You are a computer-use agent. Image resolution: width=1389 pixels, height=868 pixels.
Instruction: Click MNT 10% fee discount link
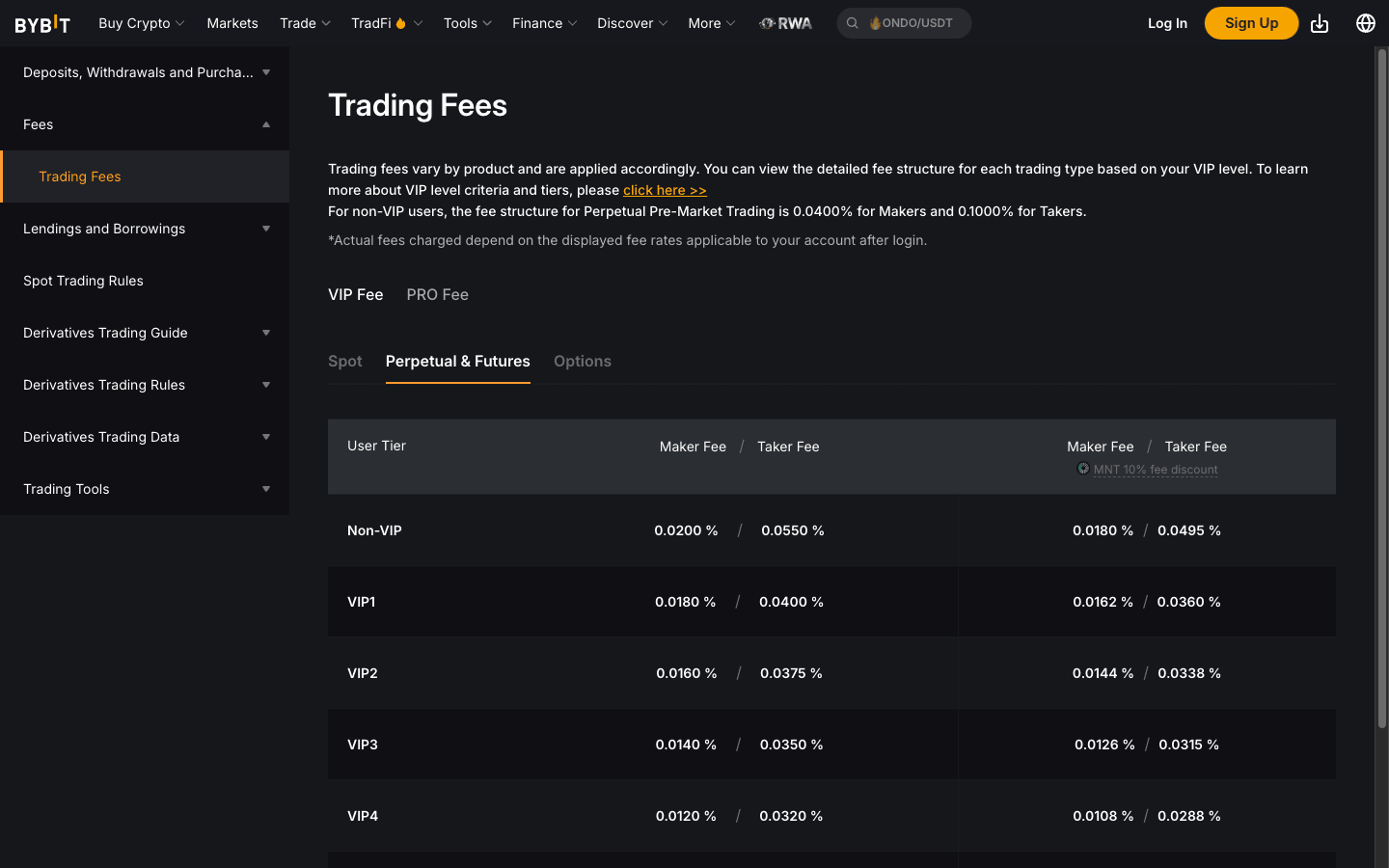coord(1156,470)
